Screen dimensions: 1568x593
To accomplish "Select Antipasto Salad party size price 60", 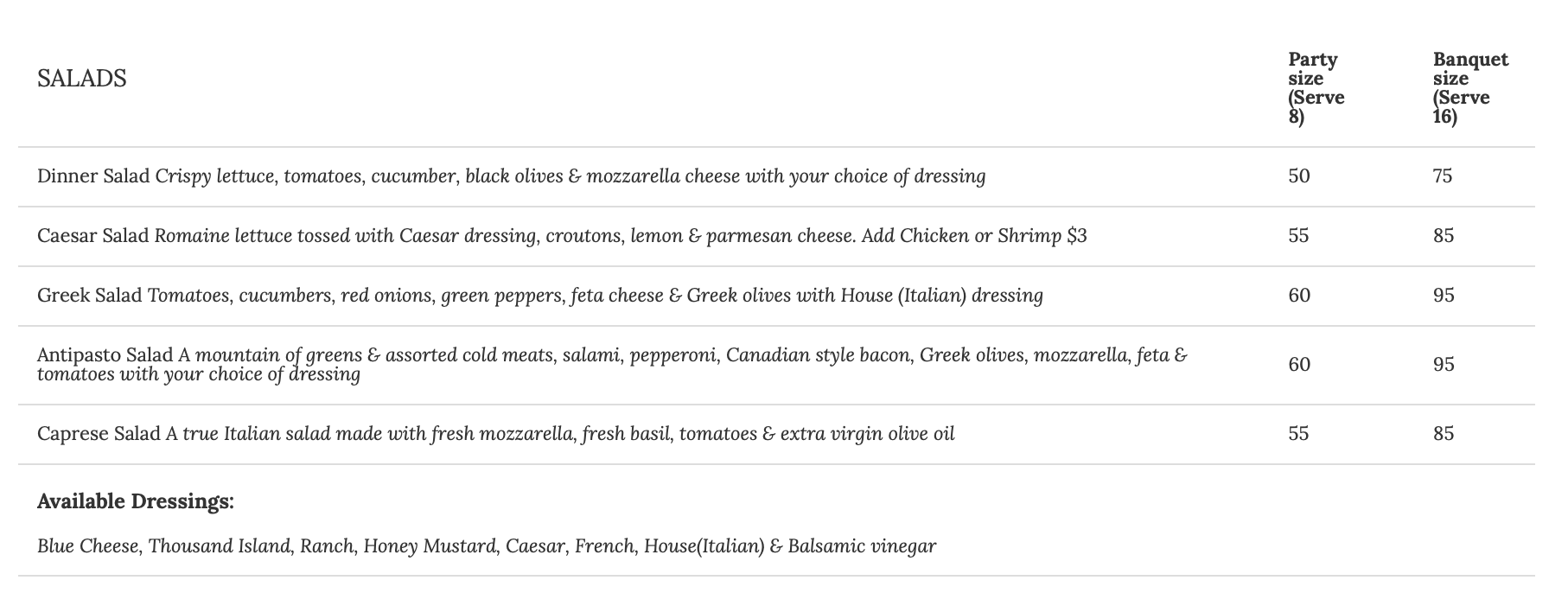I will pyautogui.click(x=1298, y=364).
